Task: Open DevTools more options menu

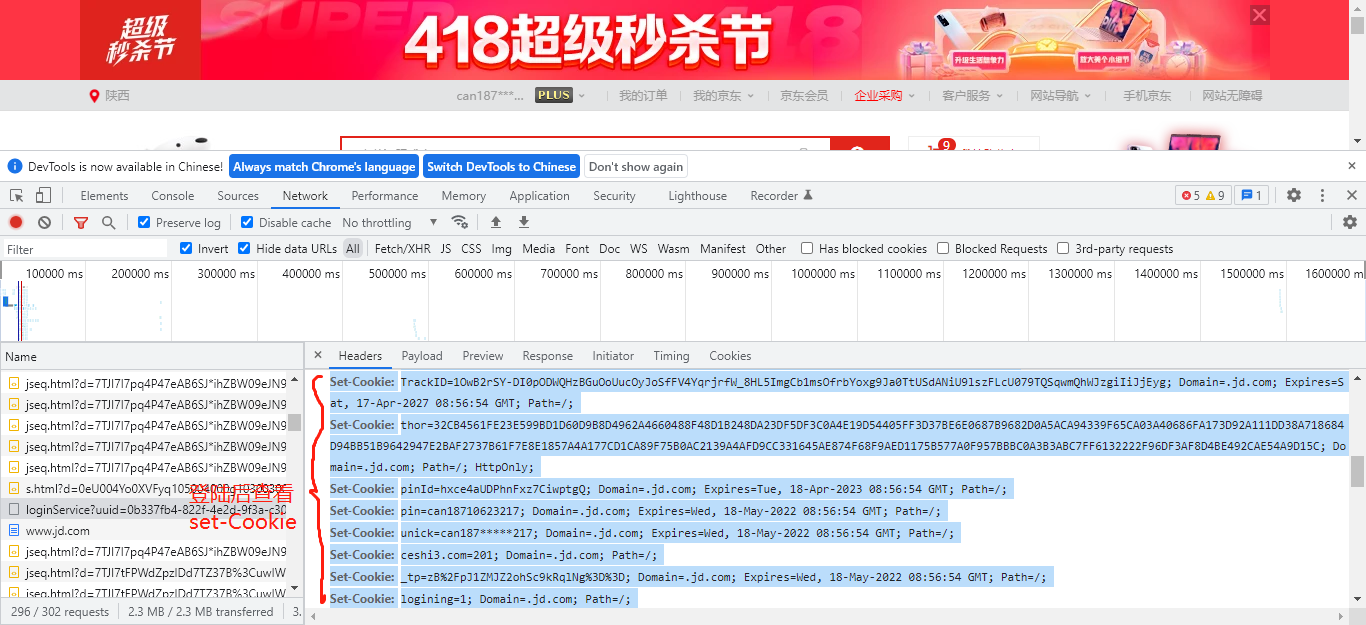Action: (1322, 195)
